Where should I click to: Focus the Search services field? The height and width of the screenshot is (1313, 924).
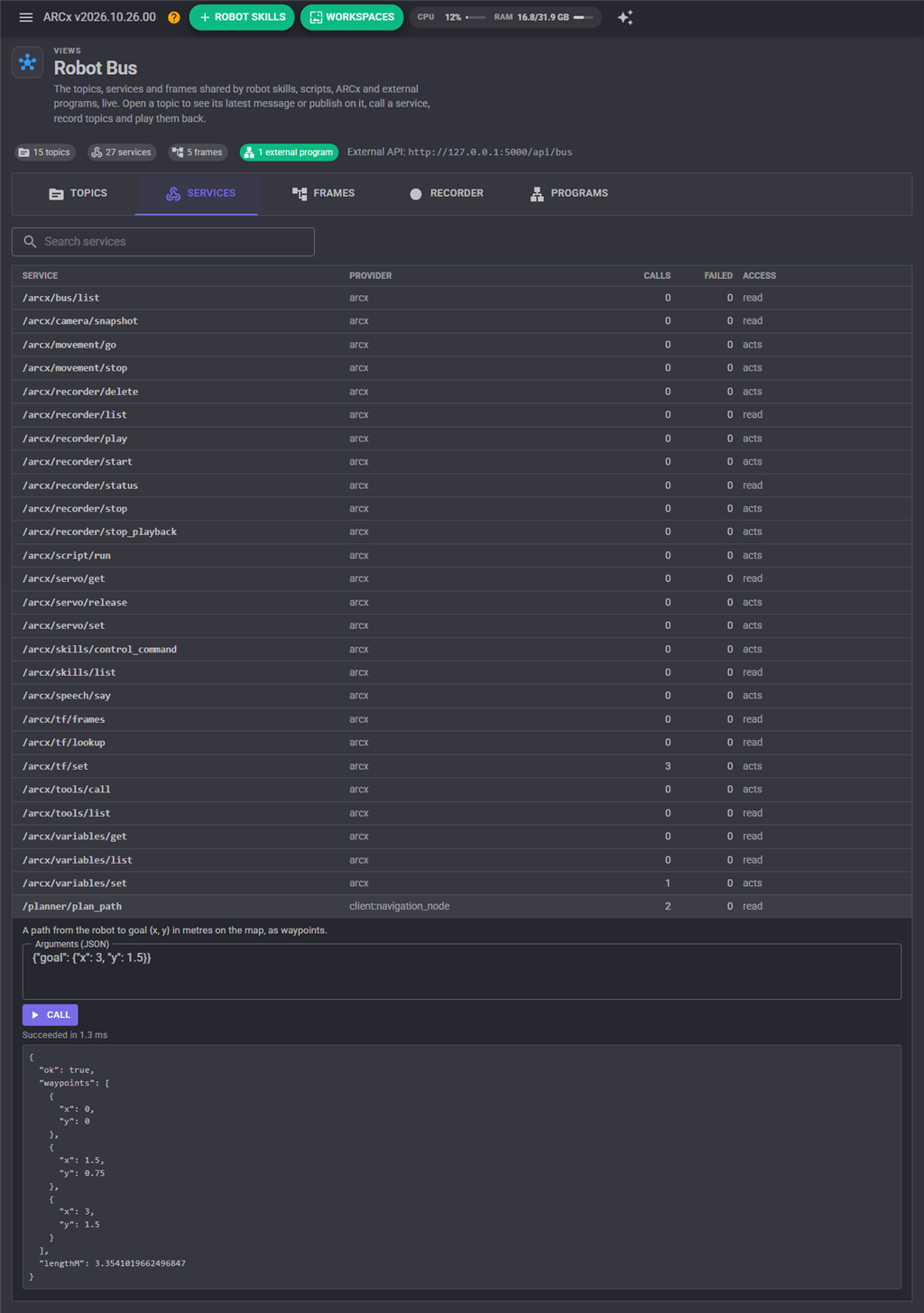click(163, 242)
